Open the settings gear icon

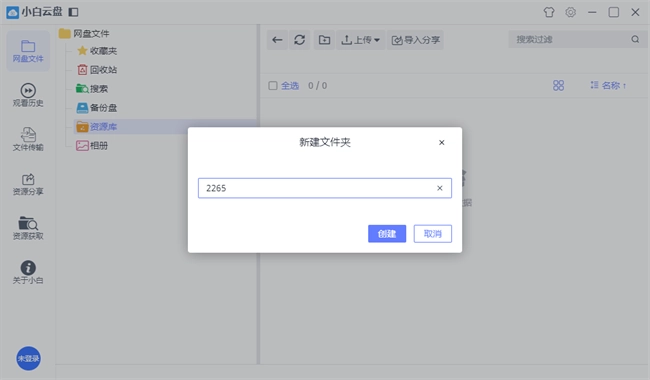pyautogui.click(x=570, y=12)
